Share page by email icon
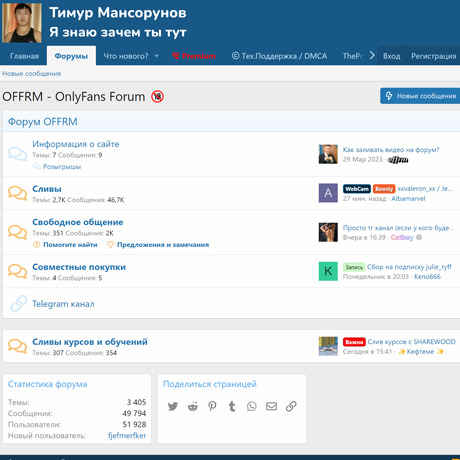Screen dimensions: 460x460 (x=271, y=406)
